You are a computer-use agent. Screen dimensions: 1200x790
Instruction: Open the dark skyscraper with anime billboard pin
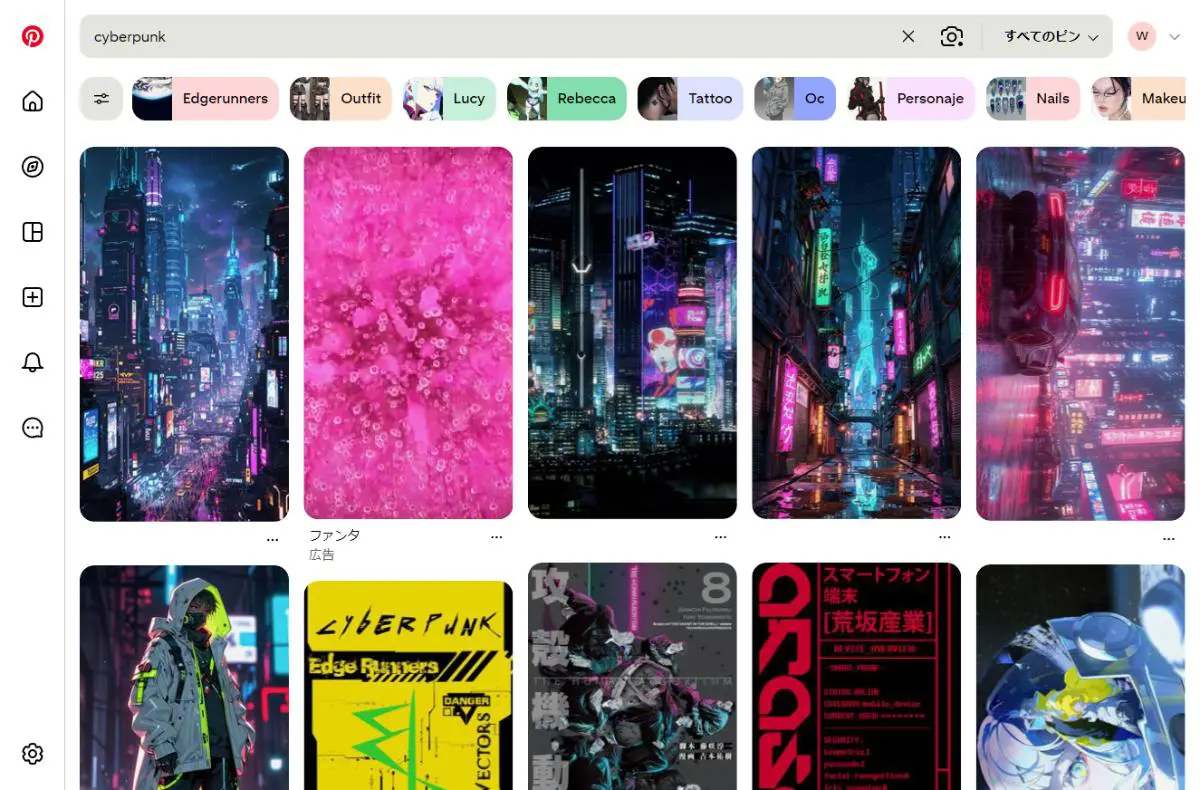(x=632, y=333)
